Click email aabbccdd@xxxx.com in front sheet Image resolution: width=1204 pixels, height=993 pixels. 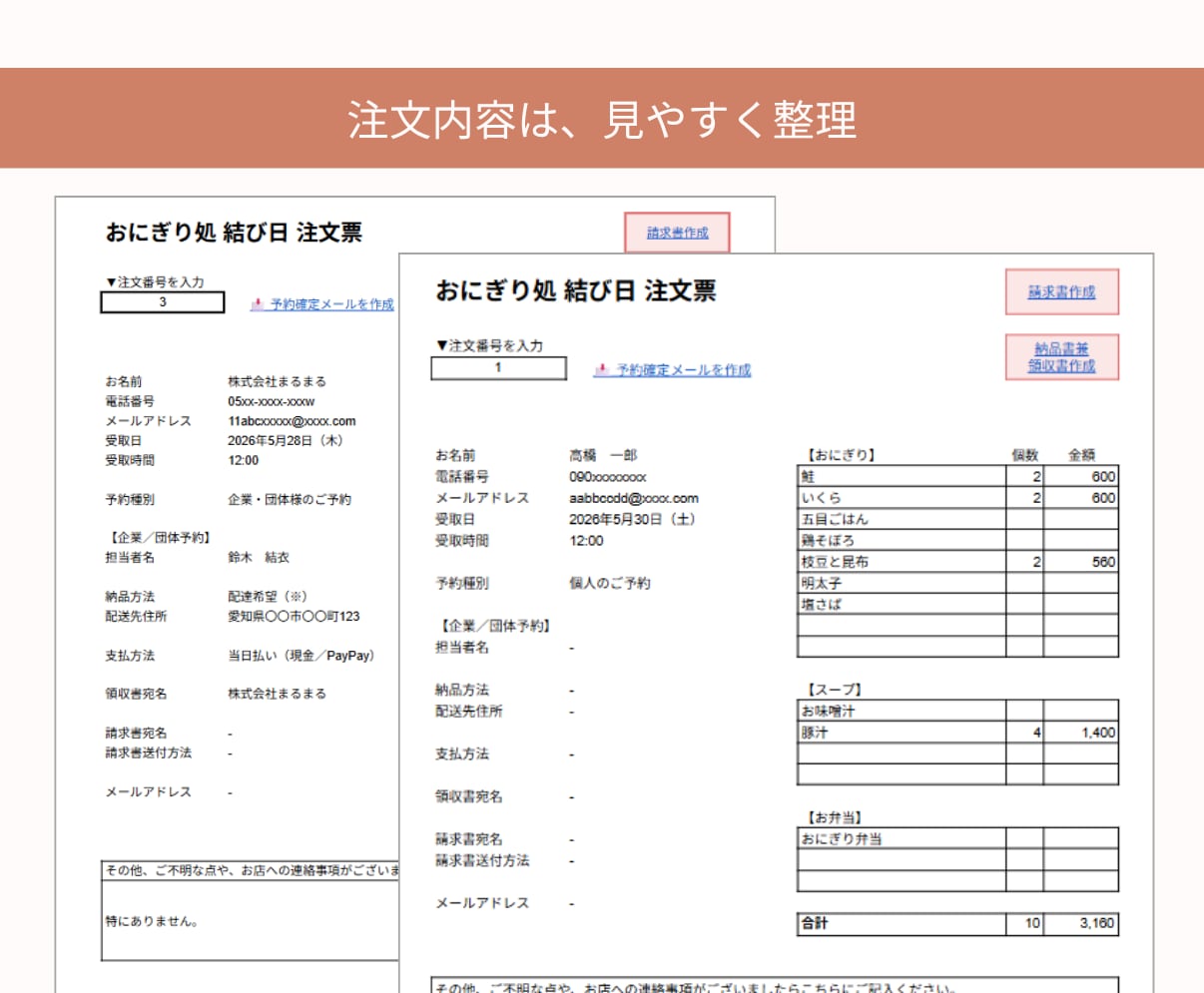(634, 498)
